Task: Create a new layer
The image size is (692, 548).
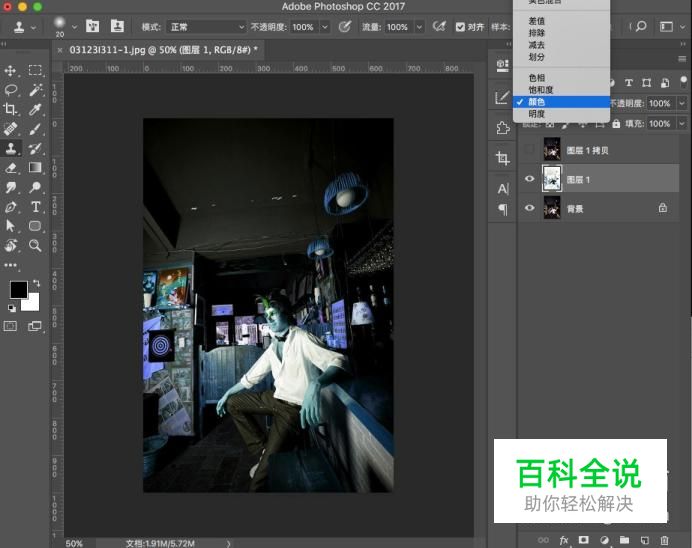Action: point(645,540)
